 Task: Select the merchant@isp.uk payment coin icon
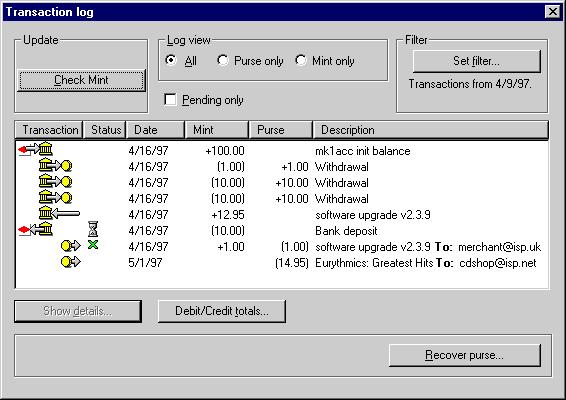pyautogui.click(x=71, y=246)
